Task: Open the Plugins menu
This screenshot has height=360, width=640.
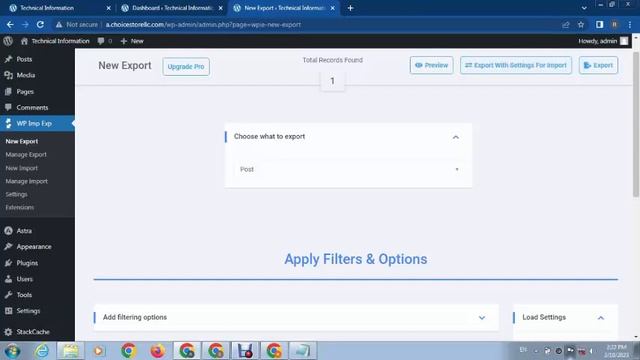Action: [27, 263]
